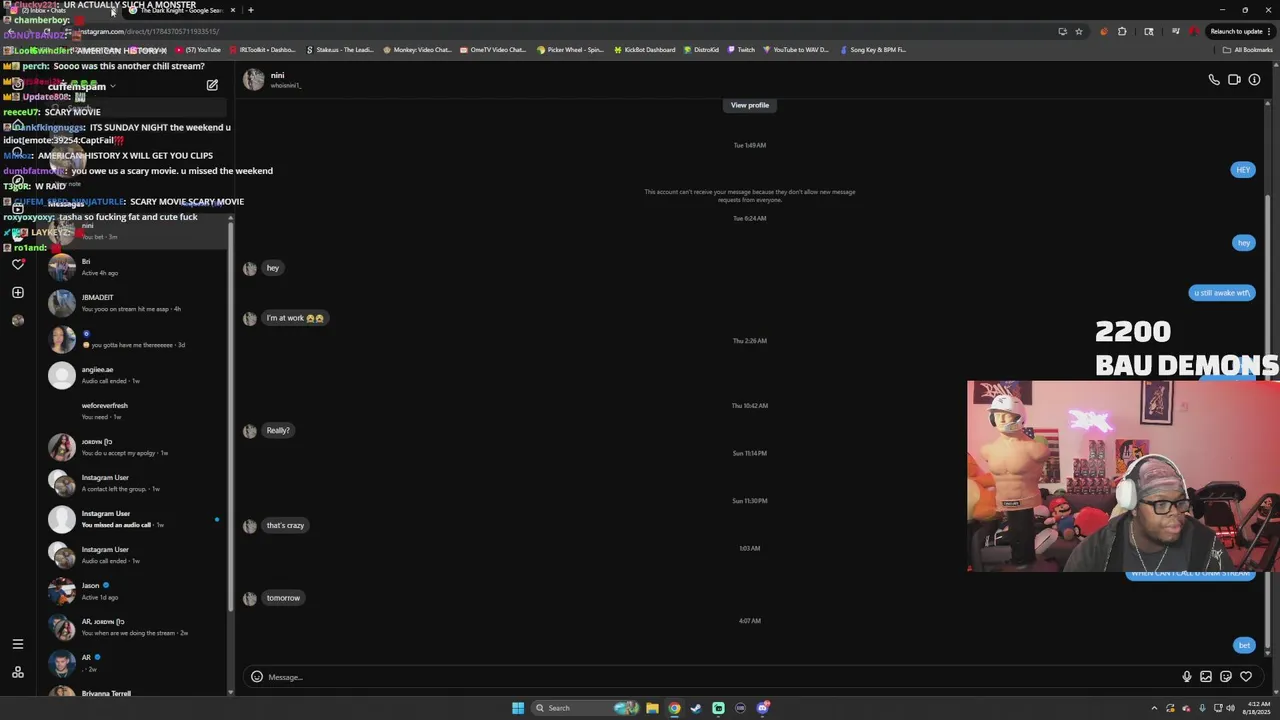Close the Inbox Chats tab
1280x720 pixels.
113,10
